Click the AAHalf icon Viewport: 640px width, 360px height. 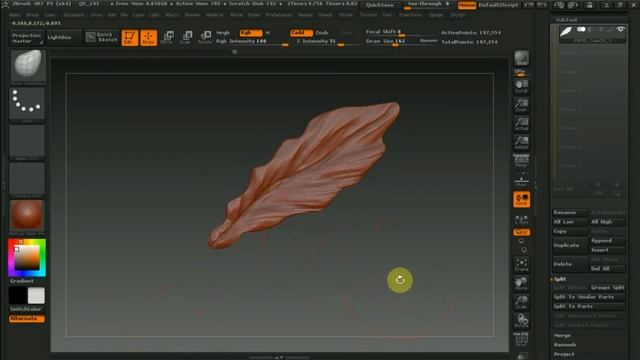[521, 142]
